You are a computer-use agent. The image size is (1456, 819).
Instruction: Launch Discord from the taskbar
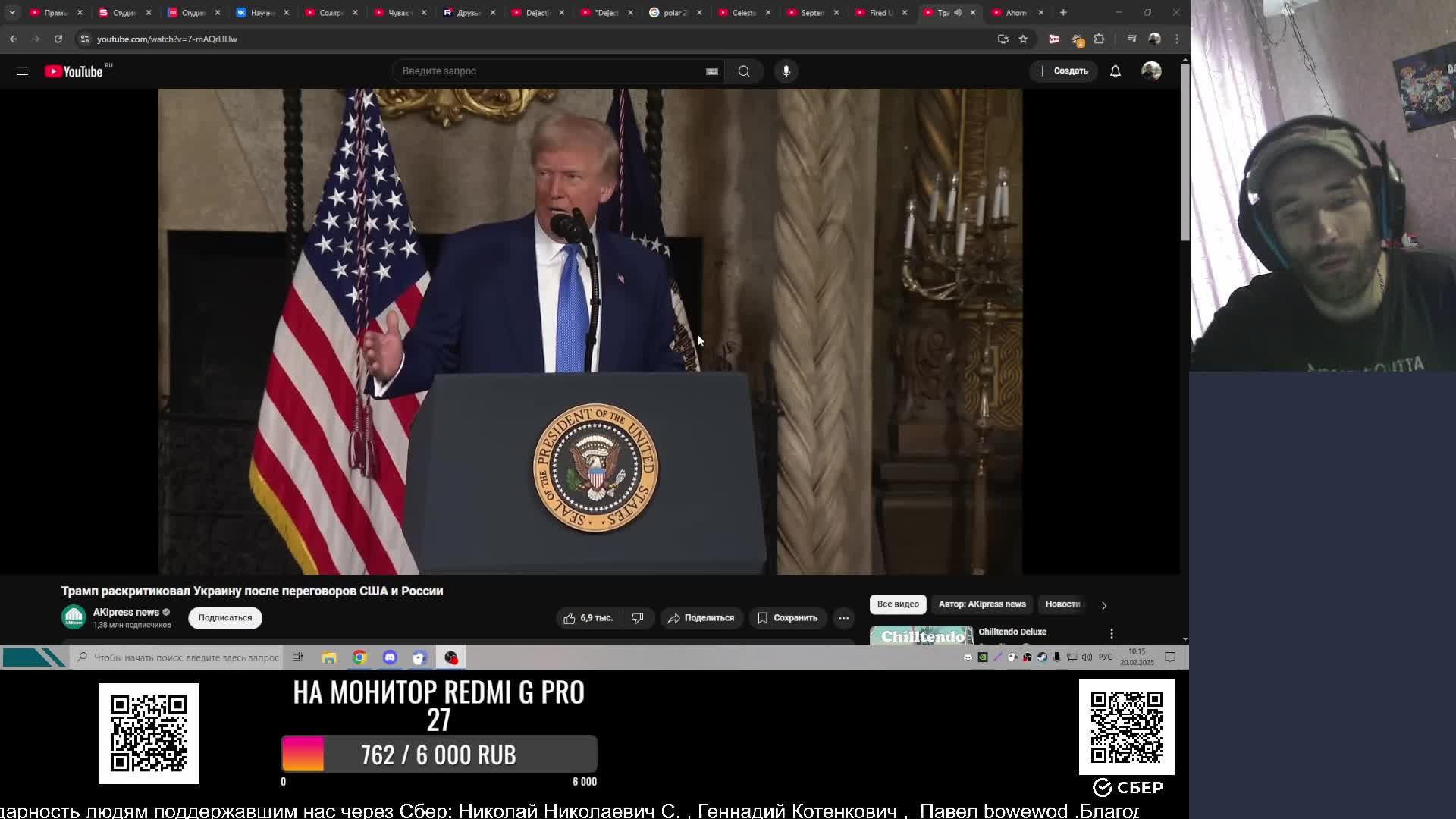tap(390, 657)
